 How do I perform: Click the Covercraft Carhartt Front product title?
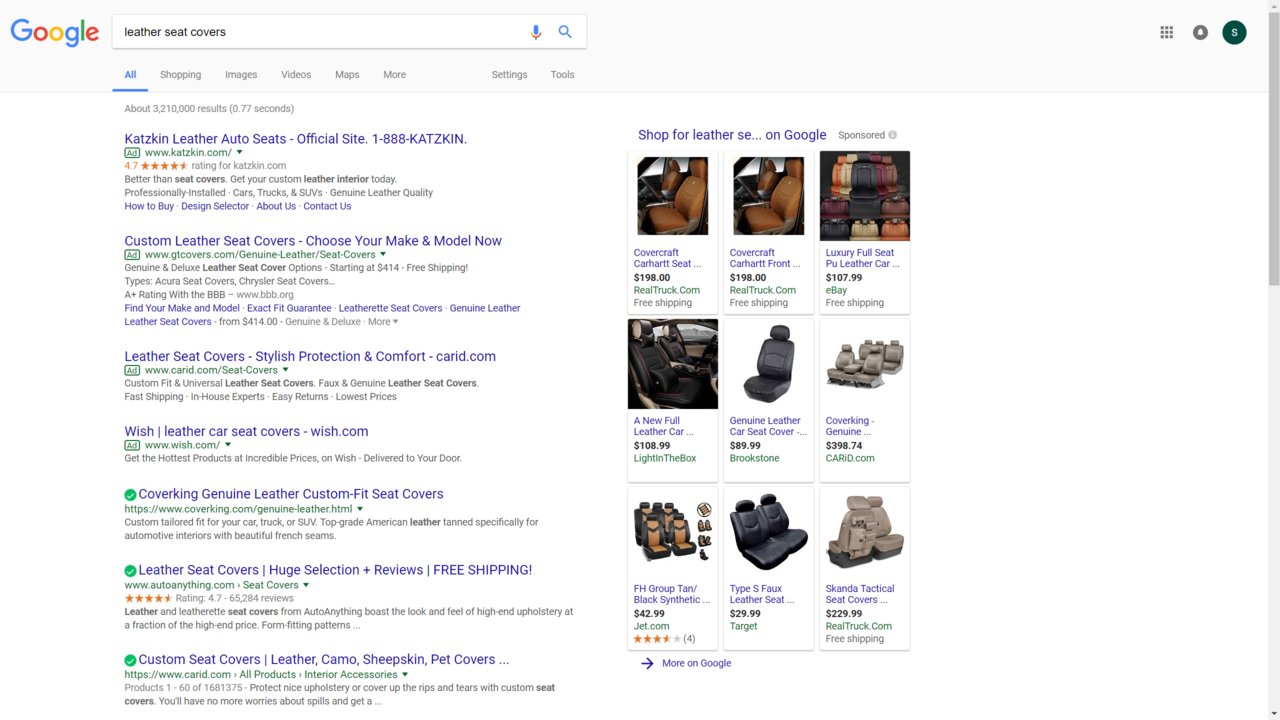765,258
